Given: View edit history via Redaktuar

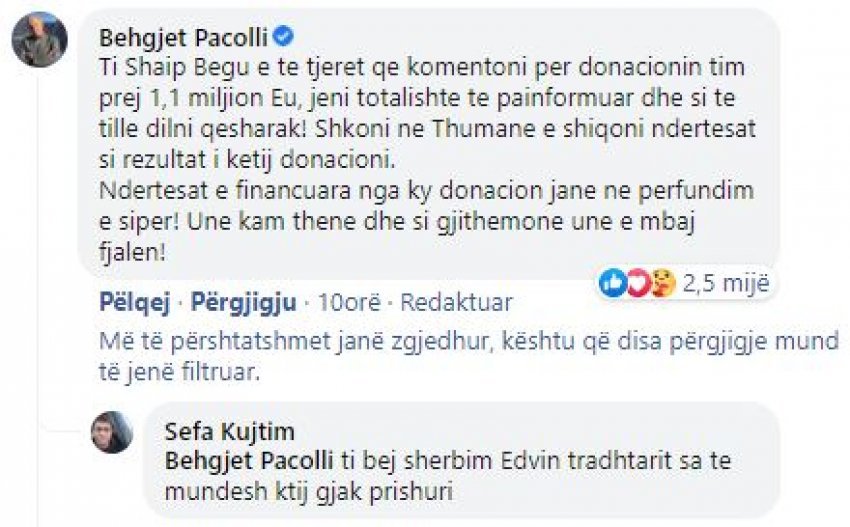Looking at the screenshot, I should click(x=456, y=302).
